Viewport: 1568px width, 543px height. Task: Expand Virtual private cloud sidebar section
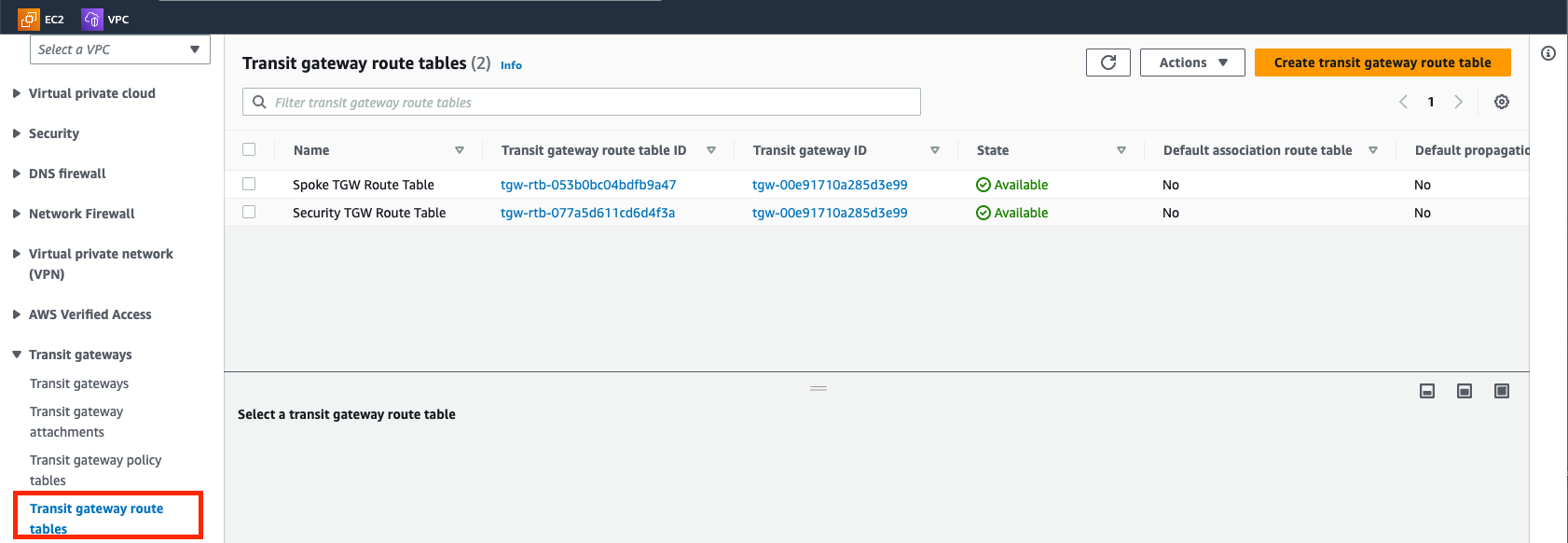91,93
